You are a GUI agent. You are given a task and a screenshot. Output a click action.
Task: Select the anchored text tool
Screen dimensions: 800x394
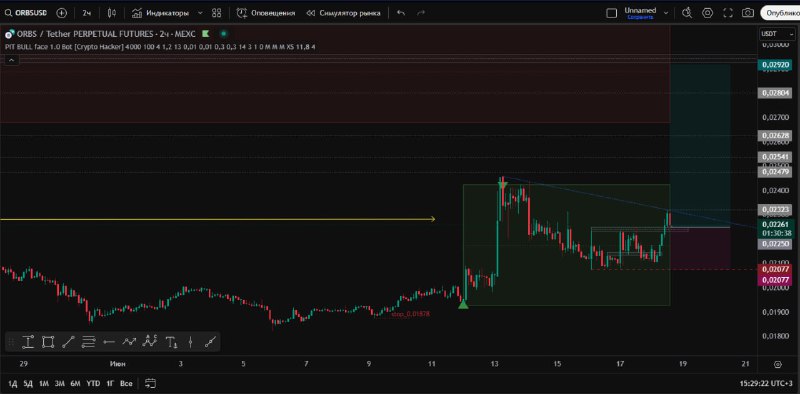(x=171, y=342)
